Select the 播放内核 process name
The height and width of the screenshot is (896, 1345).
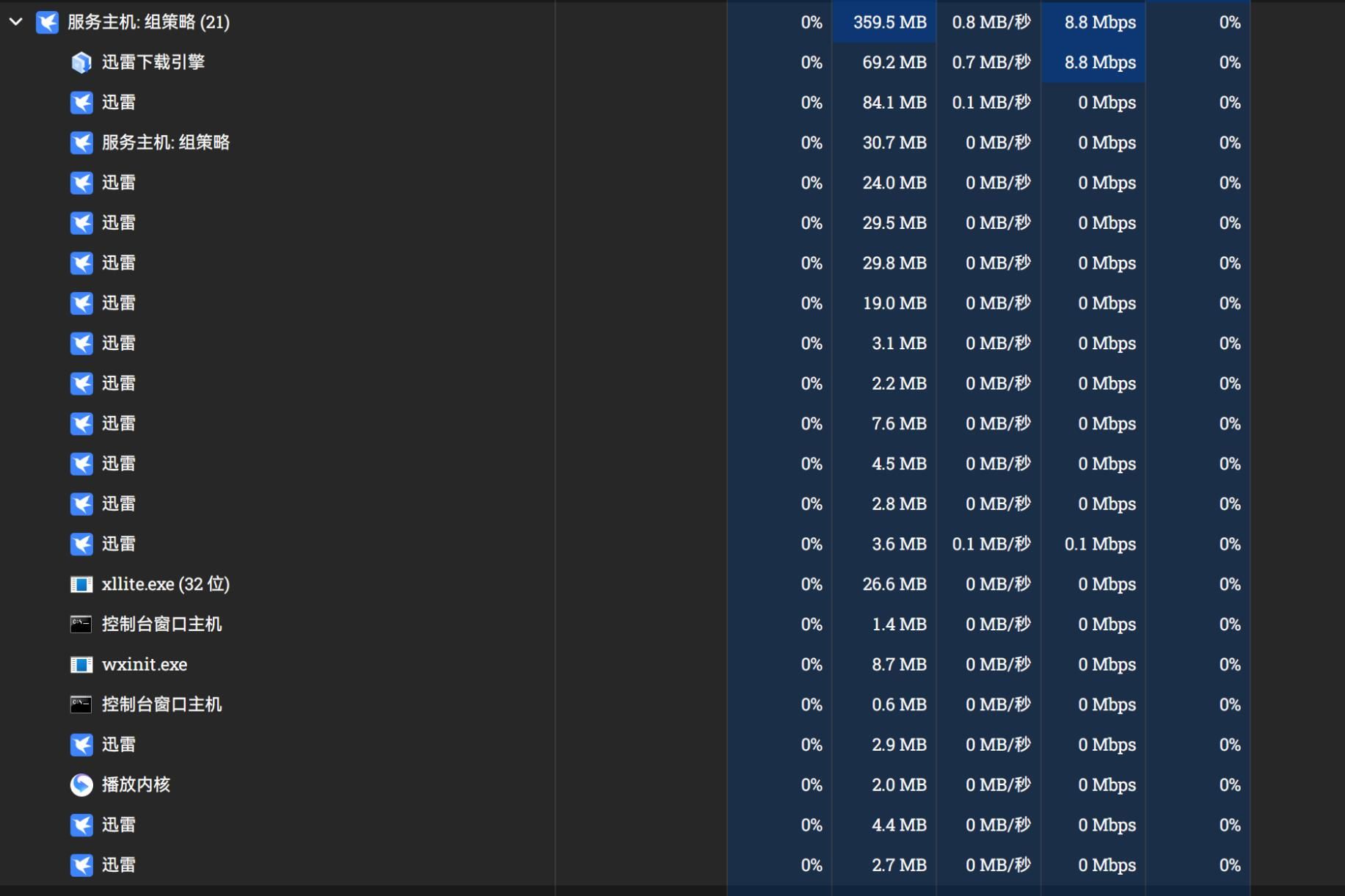pos(136,785)
